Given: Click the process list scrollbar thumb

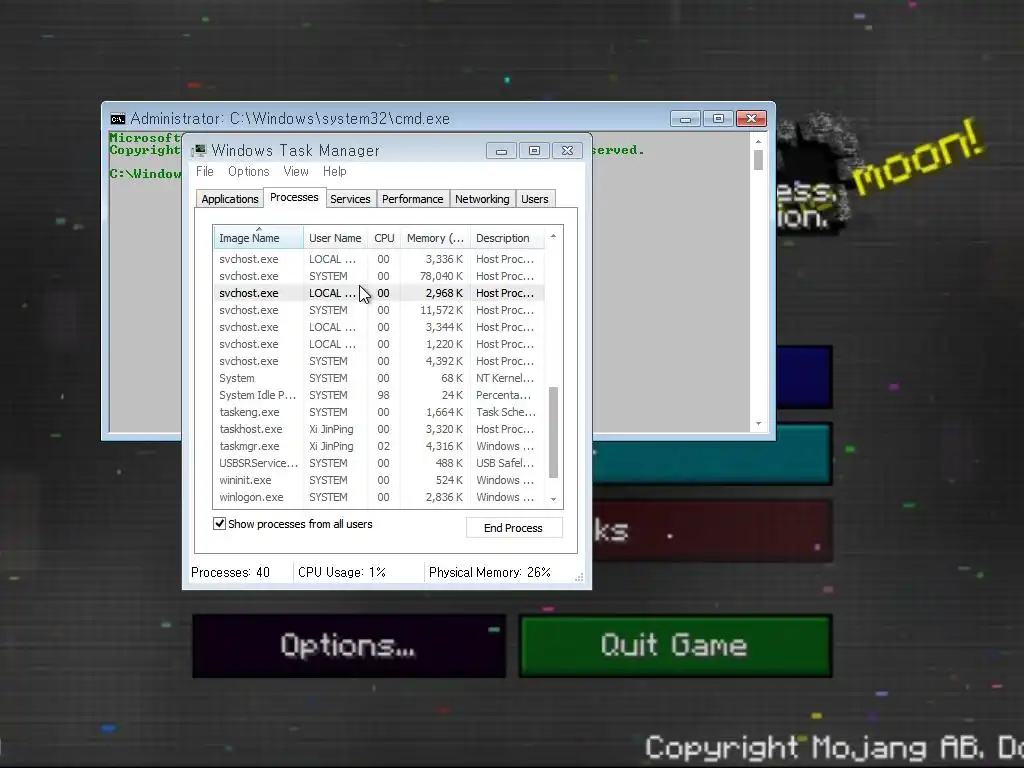Looking at the screenshot, I should (x=553, y=432).
